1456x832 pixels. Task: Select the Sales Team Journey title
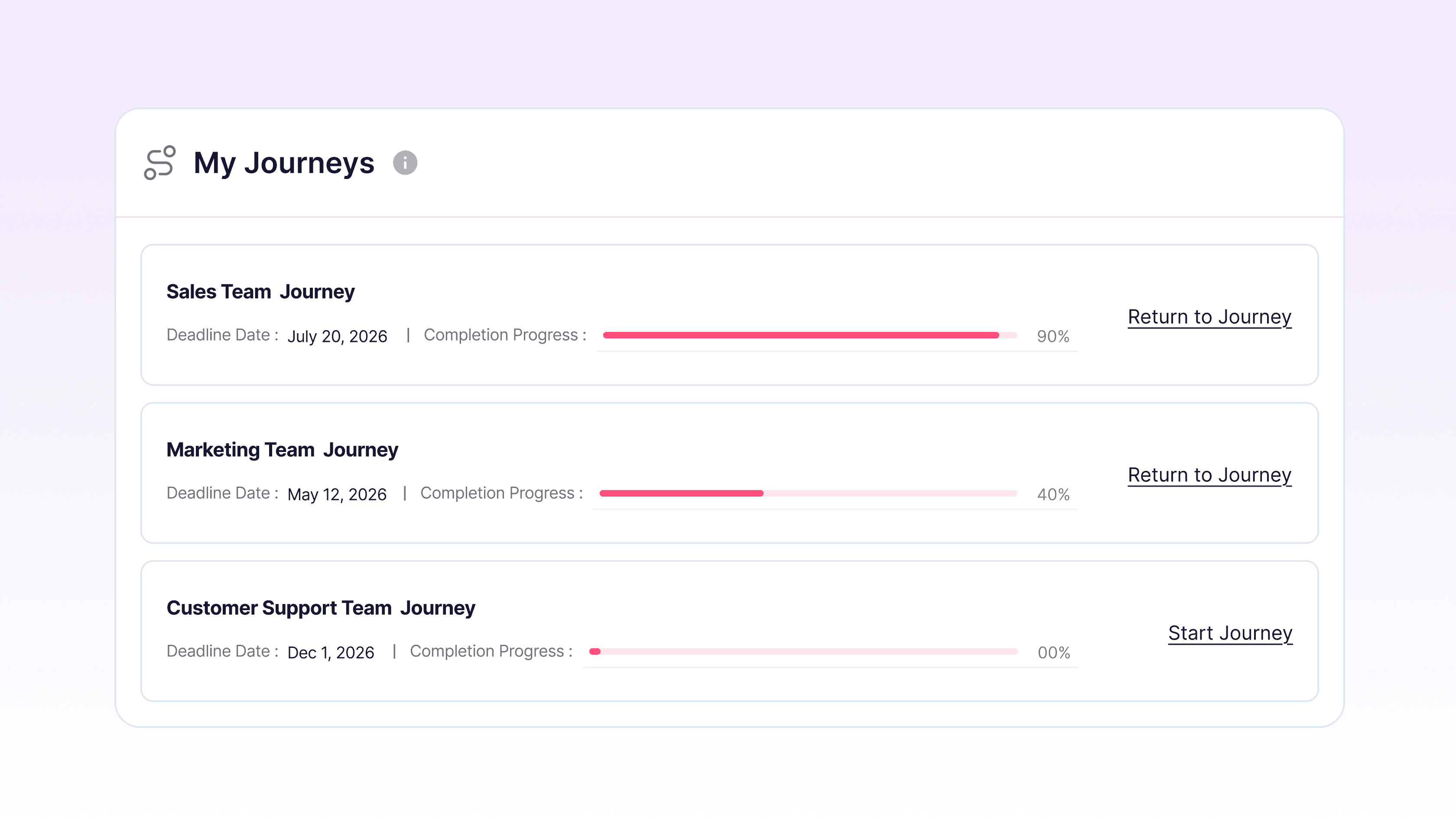(x=260, y=292)
